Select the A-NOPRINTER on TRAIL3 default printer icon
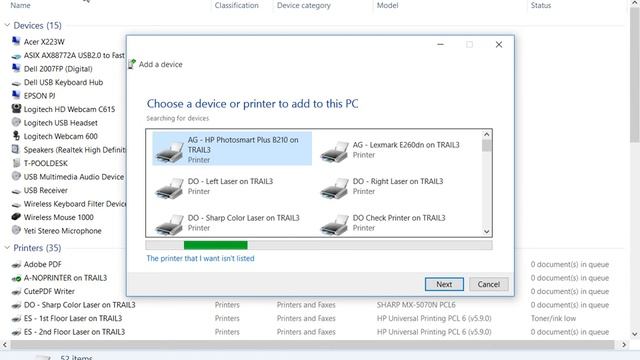 click(x=16, y=278)
